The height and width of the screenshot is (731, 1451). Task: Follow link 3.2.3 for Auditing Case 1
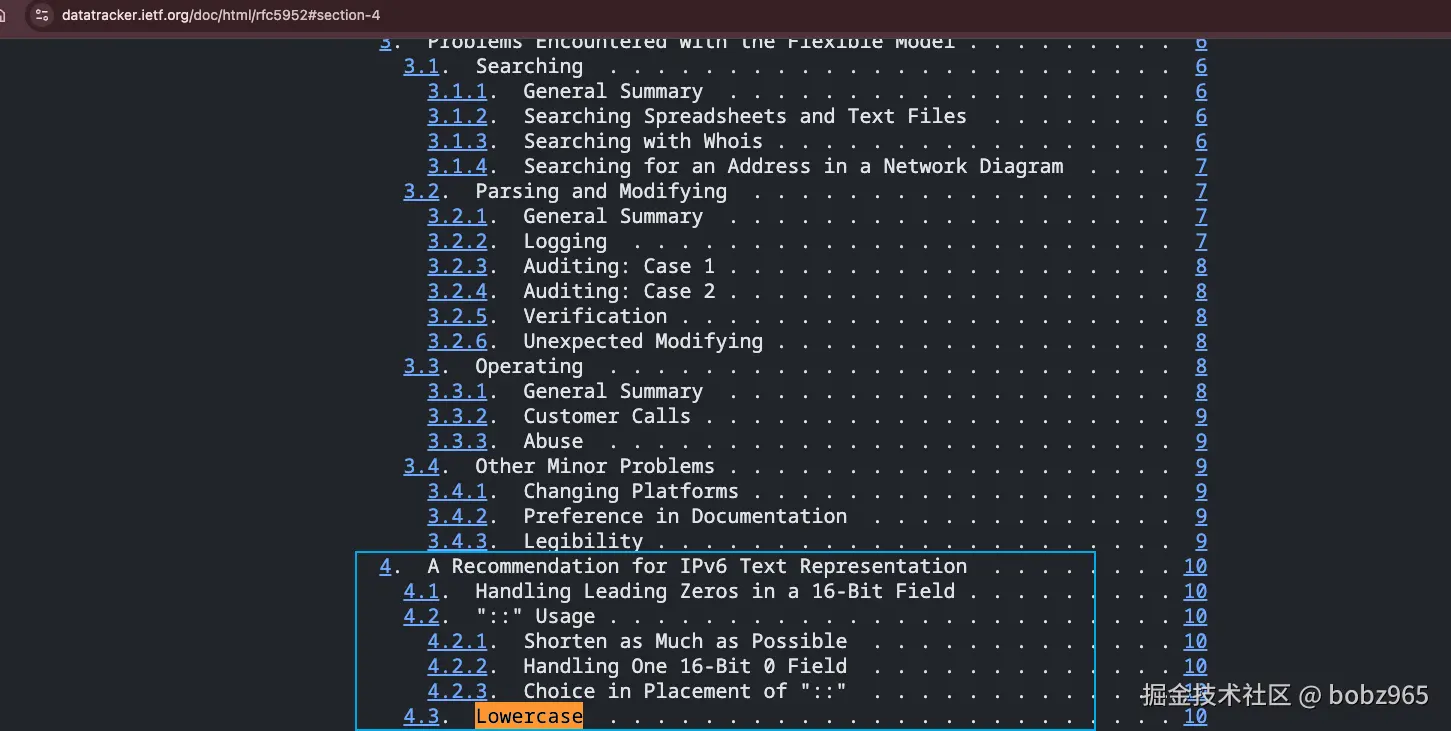[x=457, y=267]
